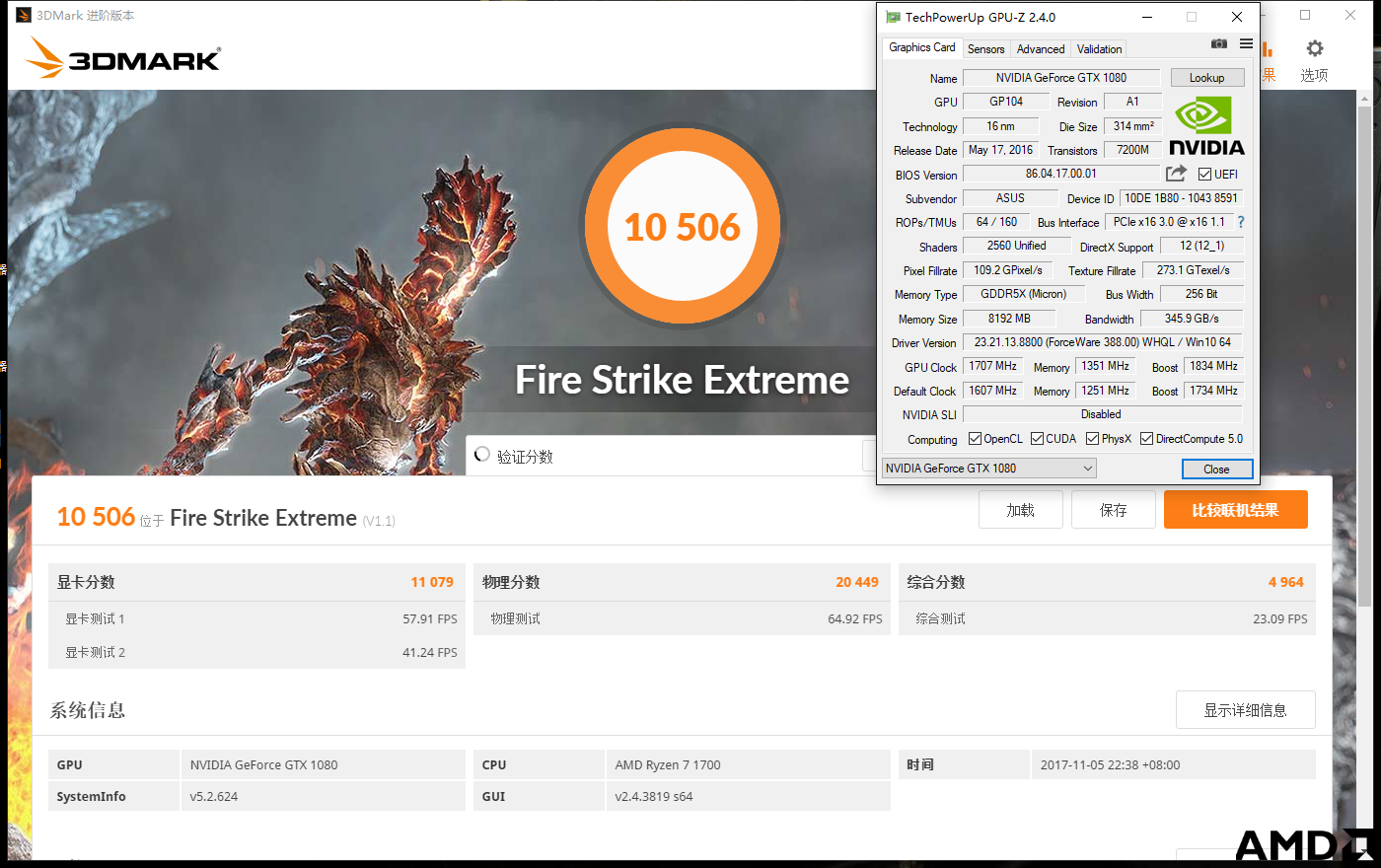Click the Device ID 10DE 1B80 field
Image resolution: width=1381 pixels, height=868 pixels.
pyautogui.click(x=1181, y=198)
